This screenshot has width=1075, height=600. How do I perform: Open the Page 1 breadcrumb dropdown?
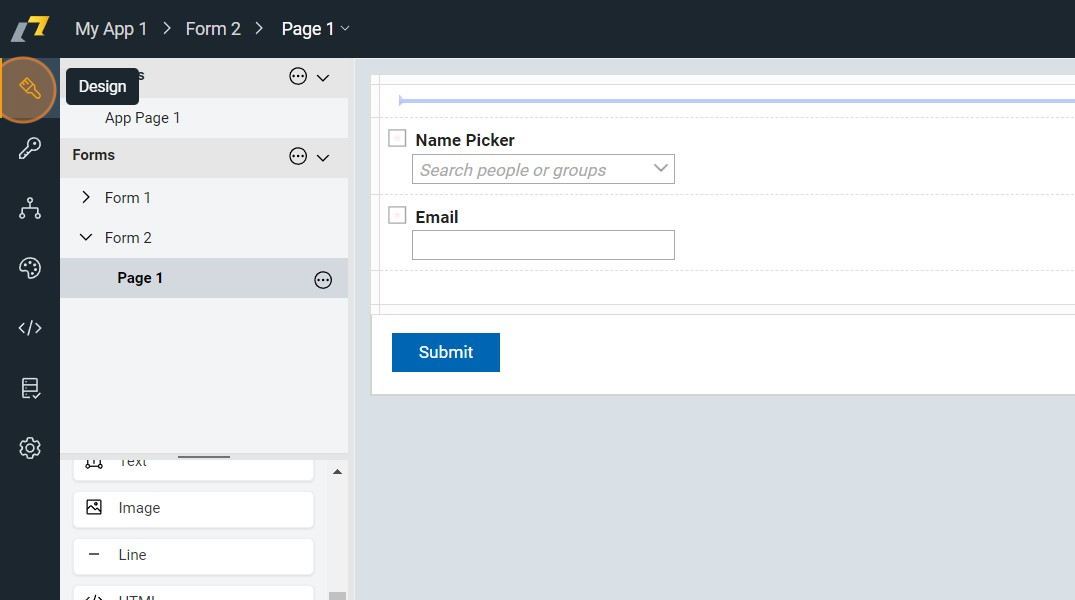(345, 29)
